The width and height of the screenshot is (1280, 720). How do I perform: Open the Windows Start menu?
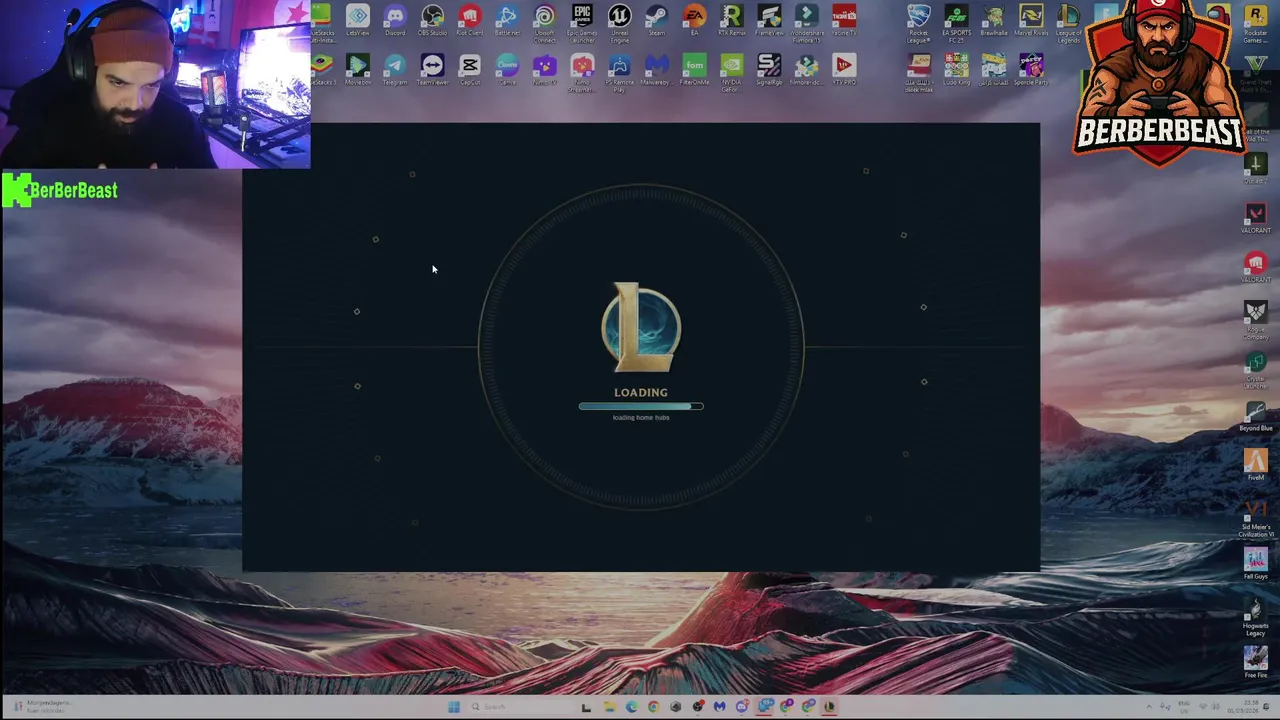coord(454,707)
